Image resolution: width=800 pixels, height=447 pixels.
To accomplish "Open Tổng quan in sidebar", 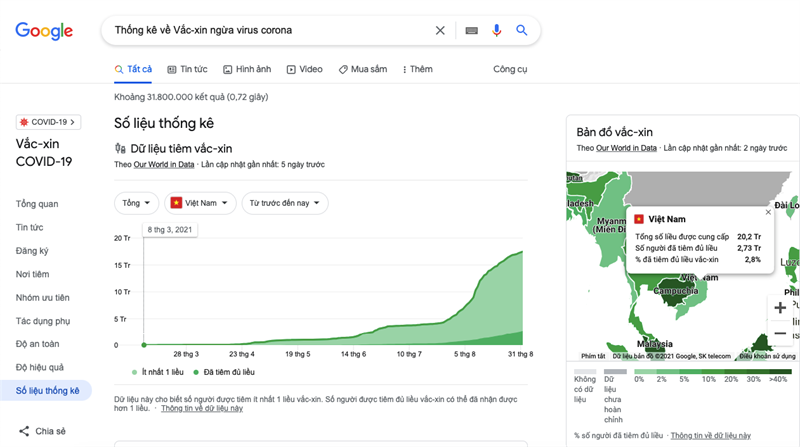I will click(37, 204).
